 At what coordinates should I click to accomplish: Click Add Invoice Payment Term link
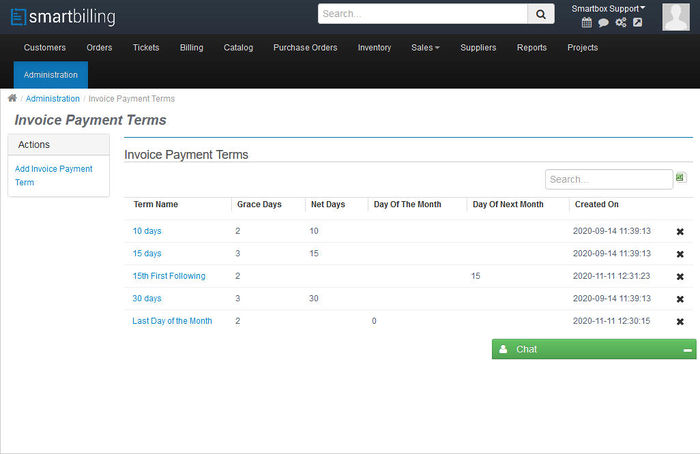pyautogui.click(x=54, y=175)
